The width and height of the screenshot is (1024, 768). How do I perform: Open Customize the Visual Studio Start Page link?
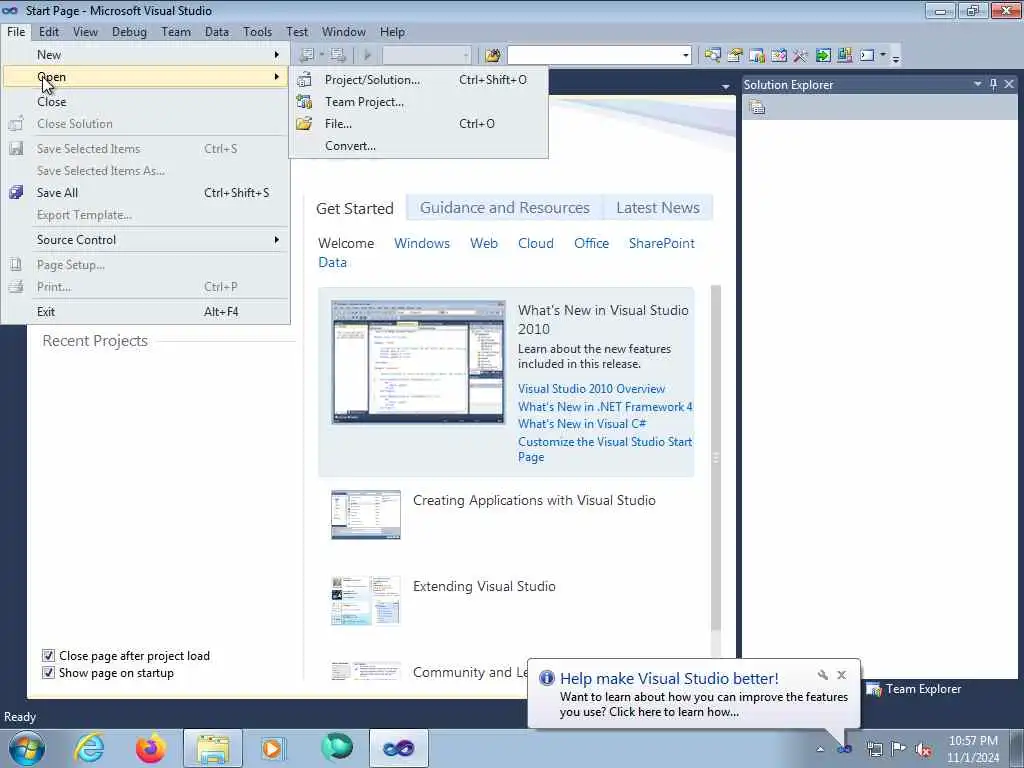click(x=605, y=449)
